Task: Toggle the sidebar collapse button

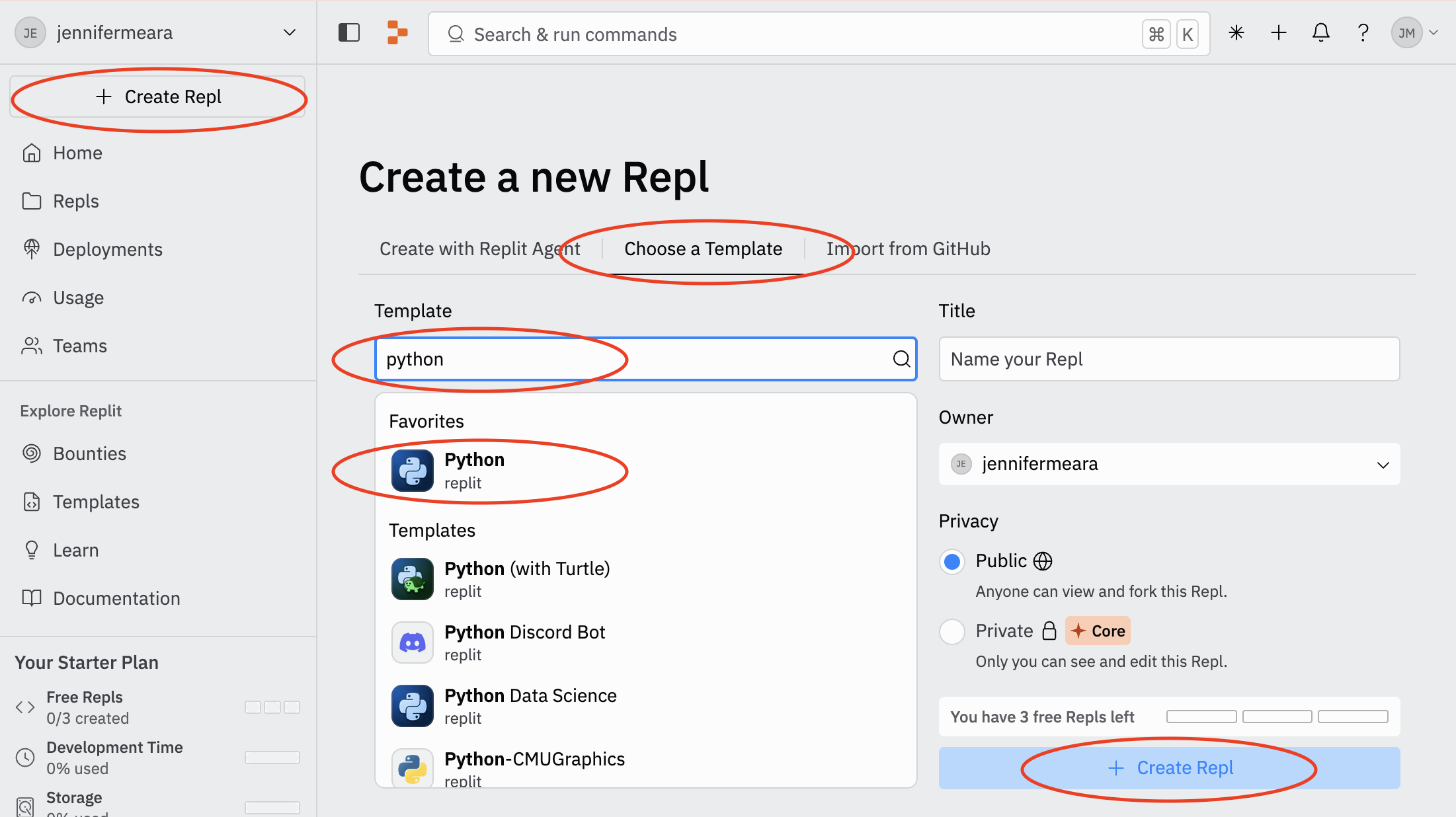Action: (349, 32)
